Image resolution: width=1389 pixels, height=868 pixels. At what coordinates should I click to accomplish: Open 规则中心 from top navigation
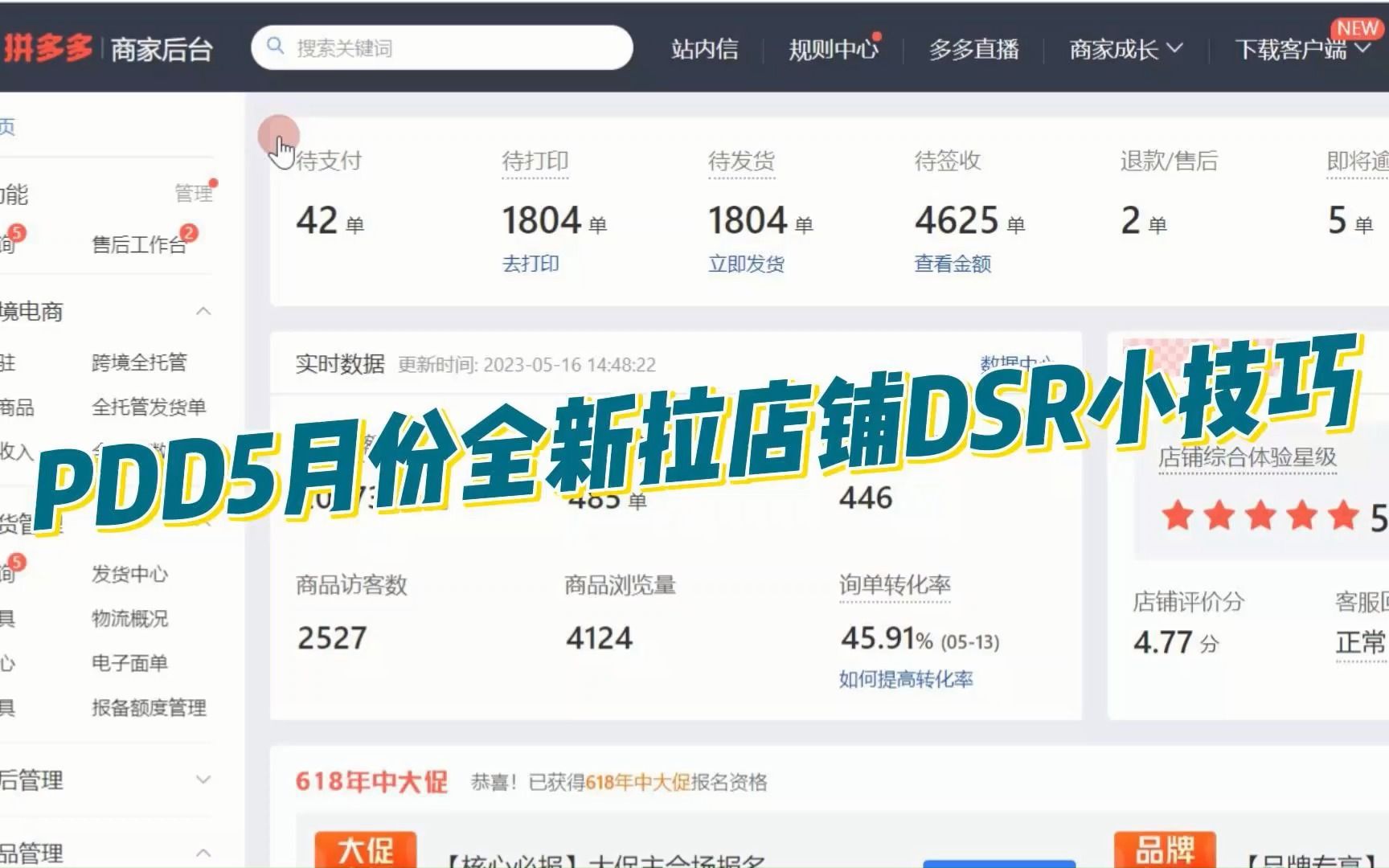[834, 49]
